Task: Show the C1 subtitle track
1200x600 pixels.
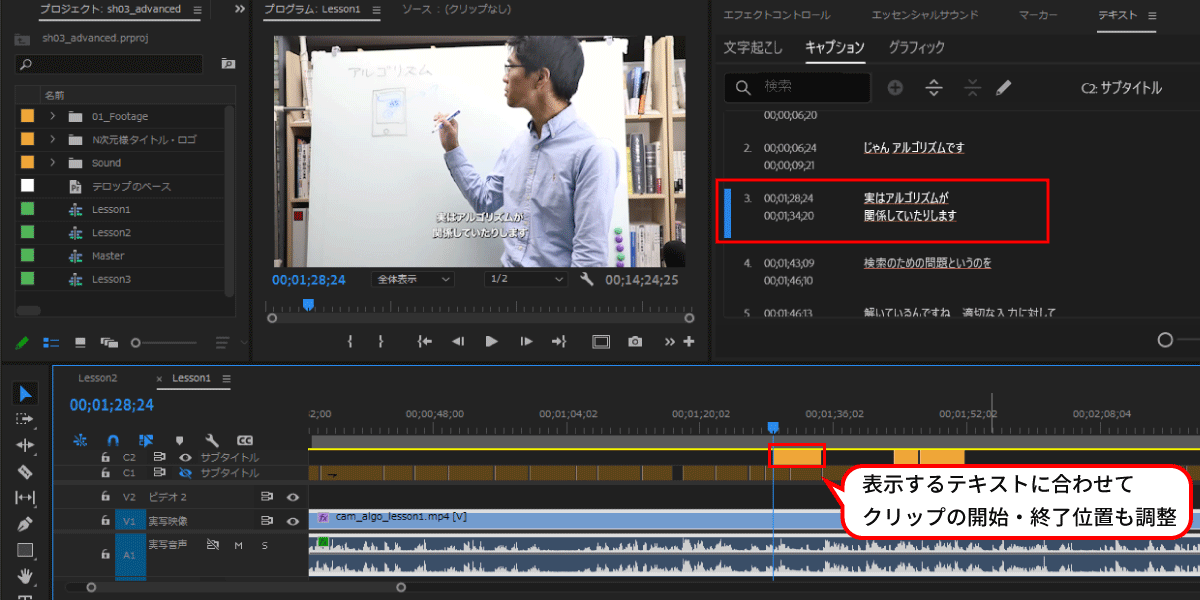Action: (184, 472)
